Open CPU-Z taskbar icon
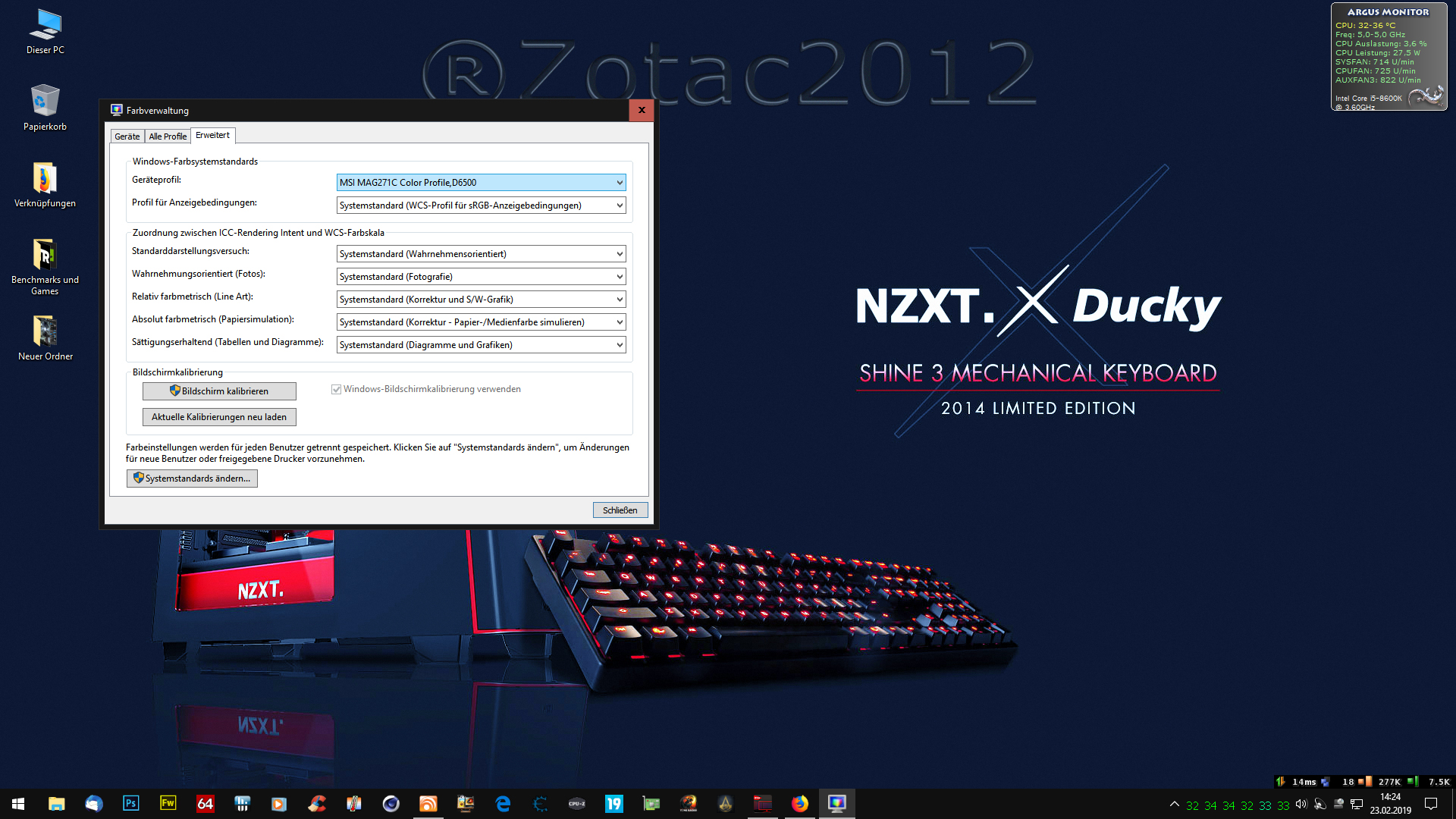Screen dimensions: 1456x819 point(577,803)
